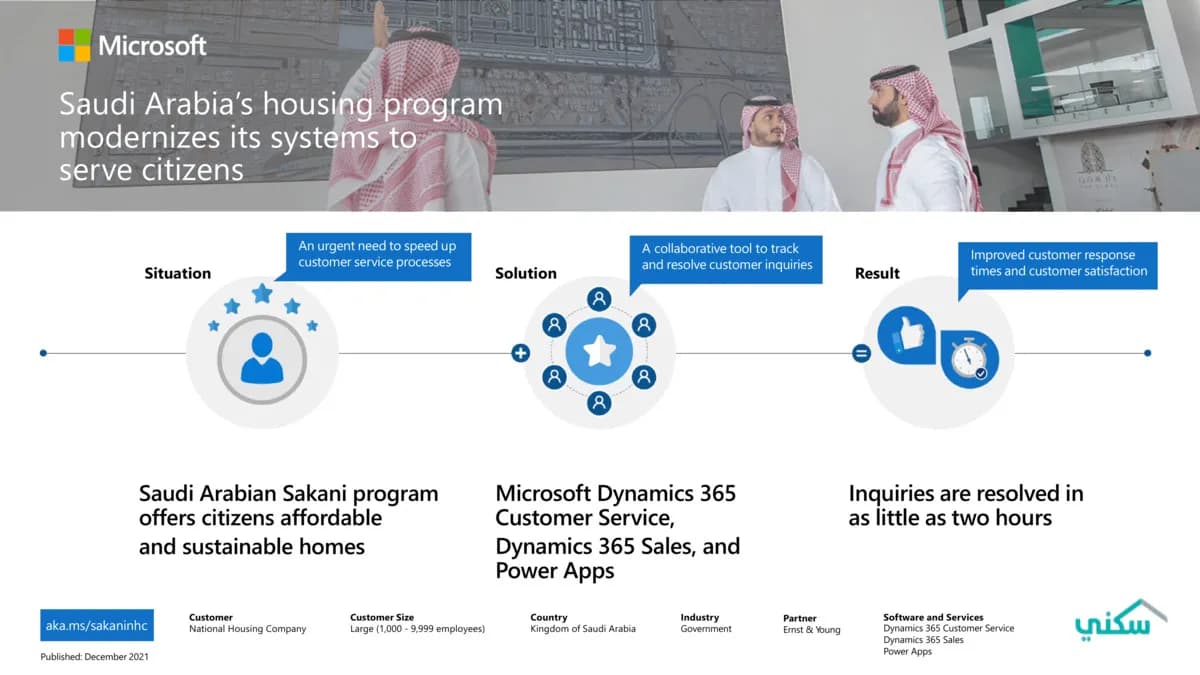Click the plus sign icon on timeline
The height and width of the screenshot is (675, 1200).
[520, 353]
